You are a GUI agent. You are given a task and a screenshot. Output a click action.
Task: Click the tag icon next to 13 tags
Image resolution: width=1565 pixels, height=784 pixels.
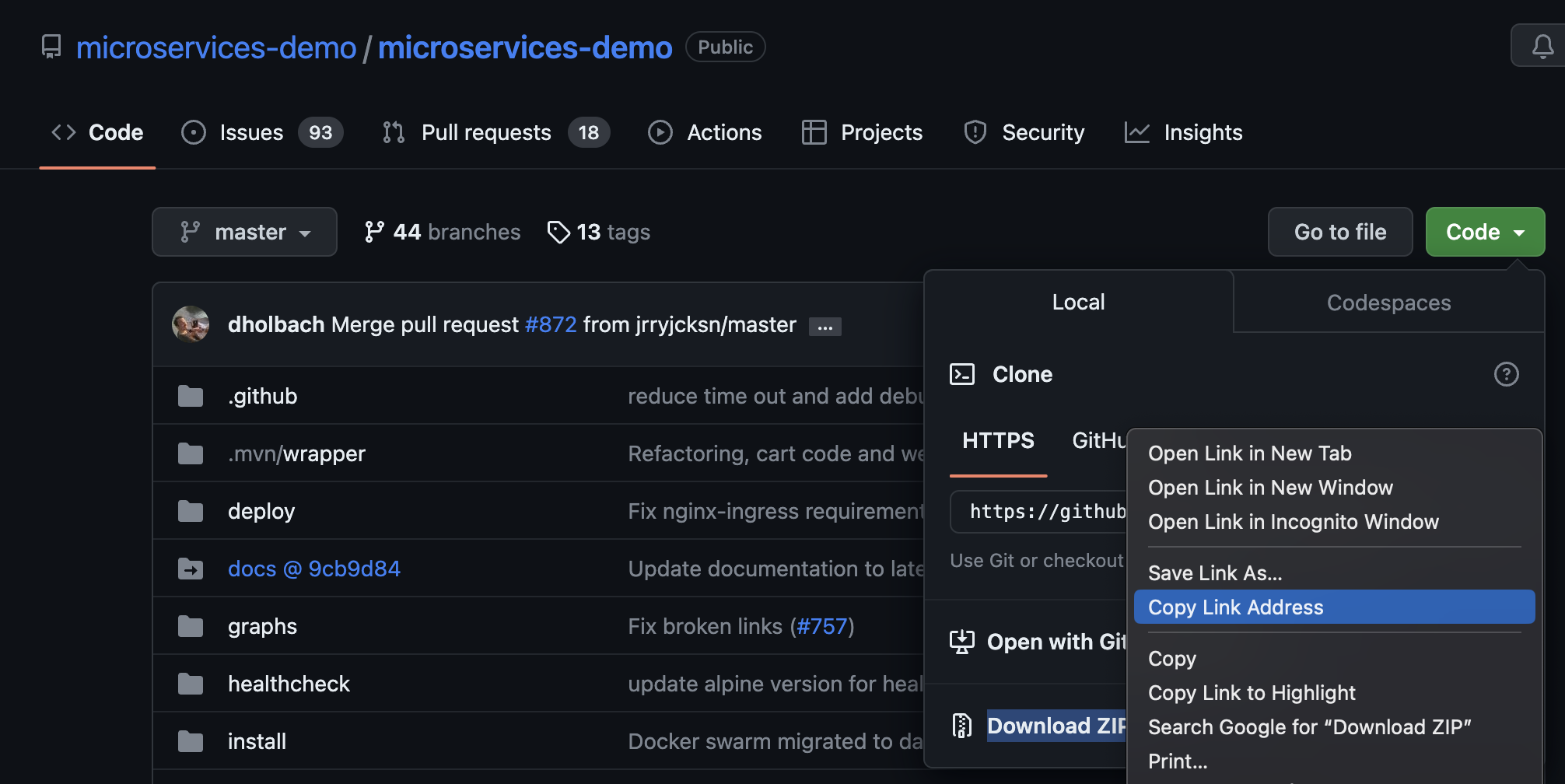coord(558,232)
